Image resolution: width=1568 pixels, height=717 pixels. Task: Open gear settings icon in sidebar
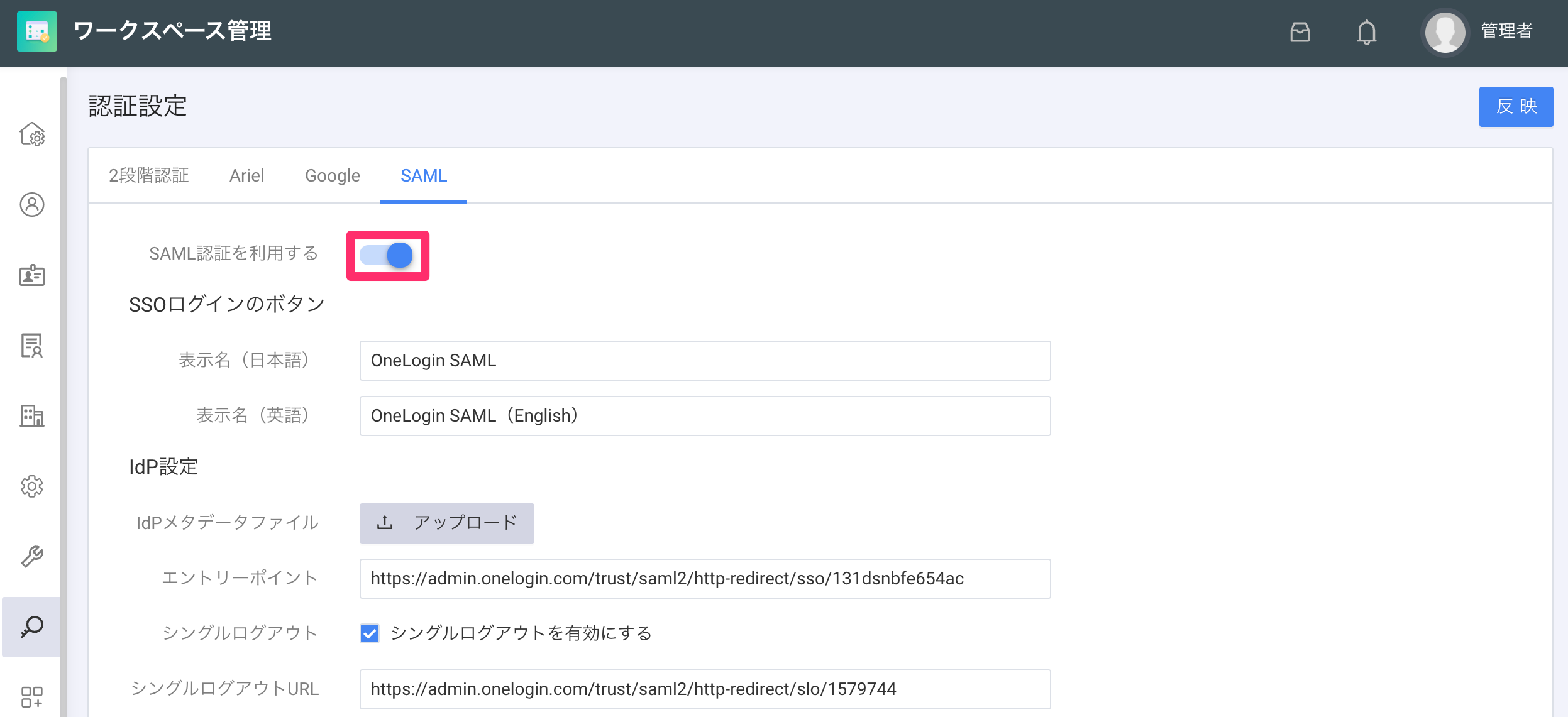(32, 486)
